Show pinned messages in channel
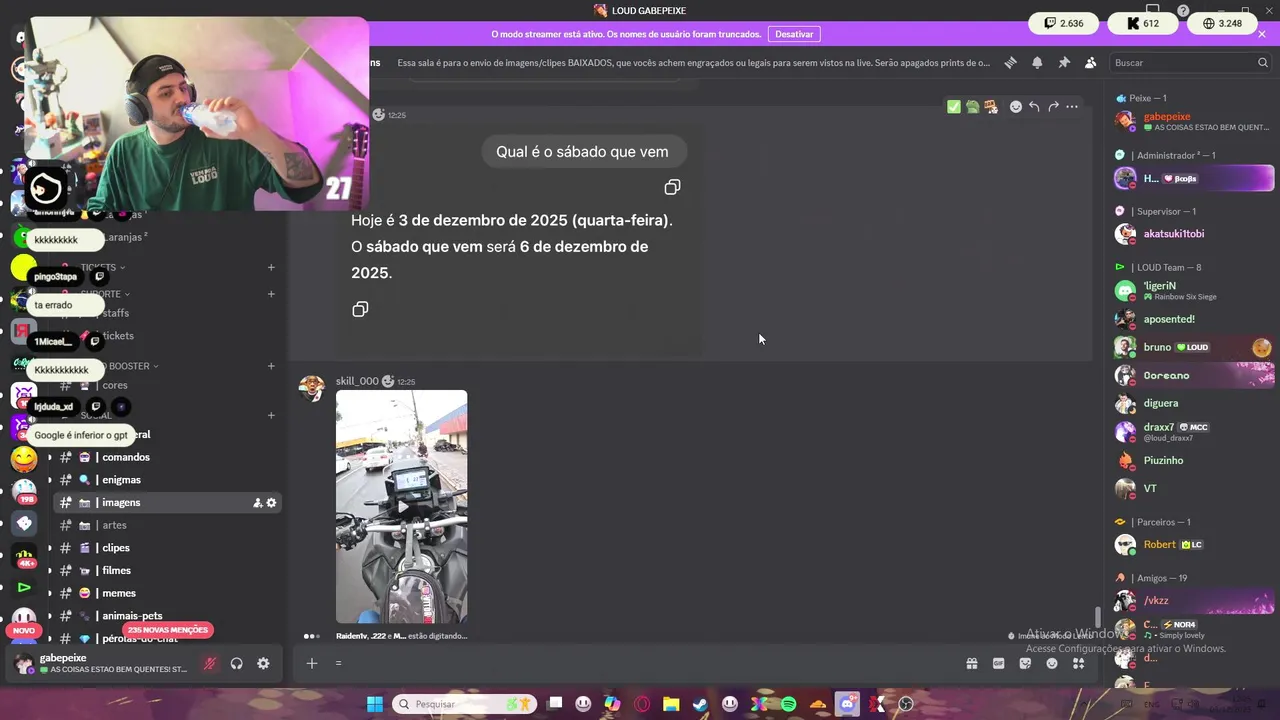This screenshot has width=1280, height=720. tap(1064, 62)
